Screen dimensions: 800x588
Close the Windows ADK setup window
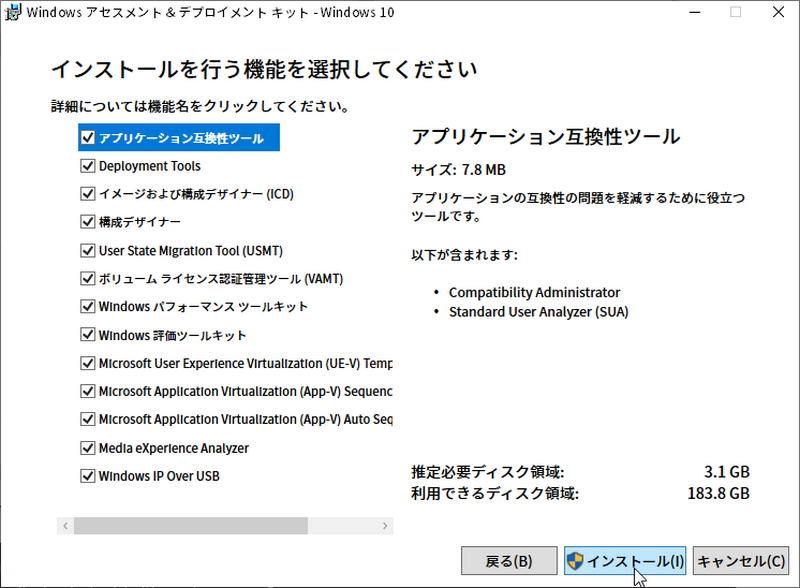[x=778, y=12]
